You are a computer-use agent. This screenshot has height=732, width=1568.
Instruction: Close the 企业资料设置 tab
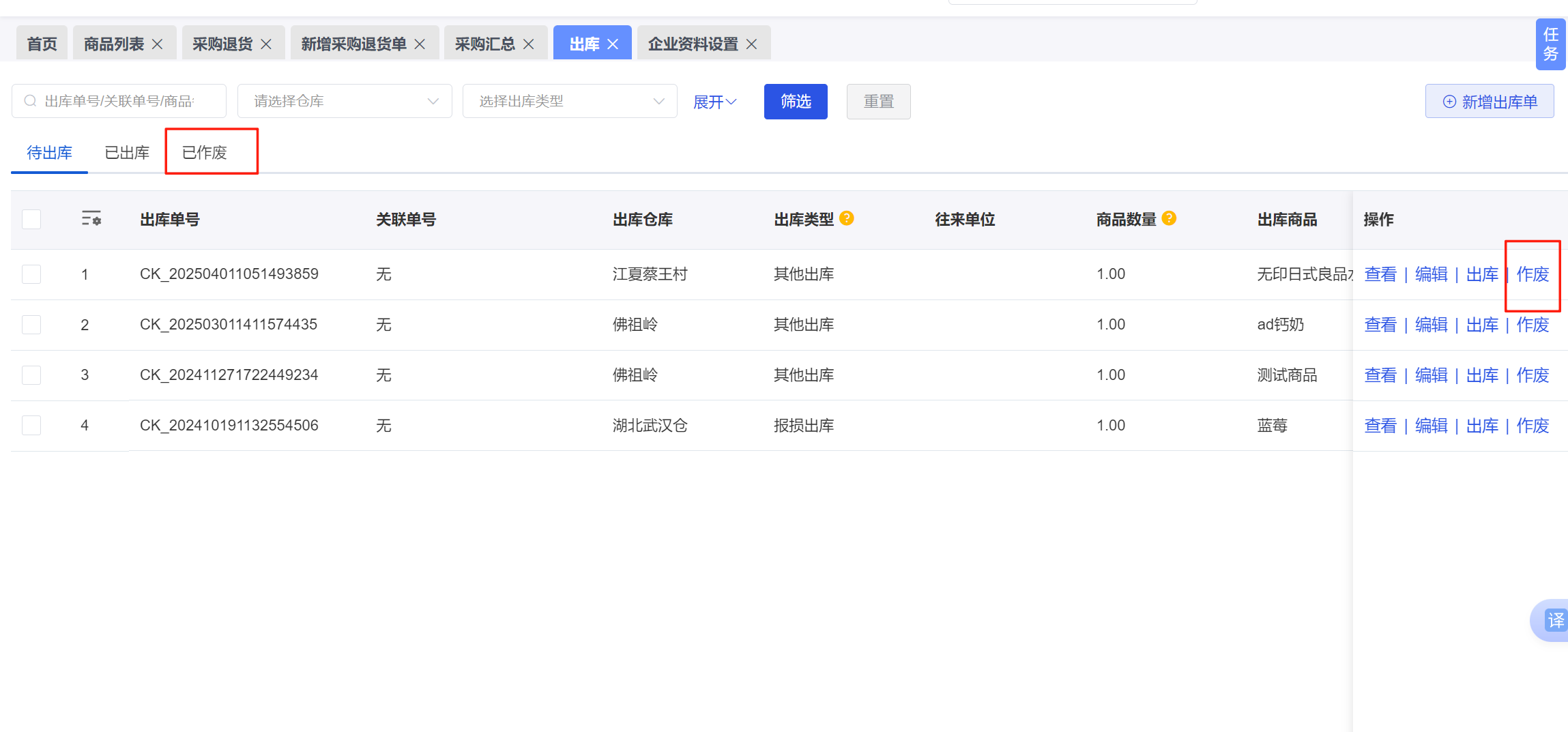click(751, 44)
